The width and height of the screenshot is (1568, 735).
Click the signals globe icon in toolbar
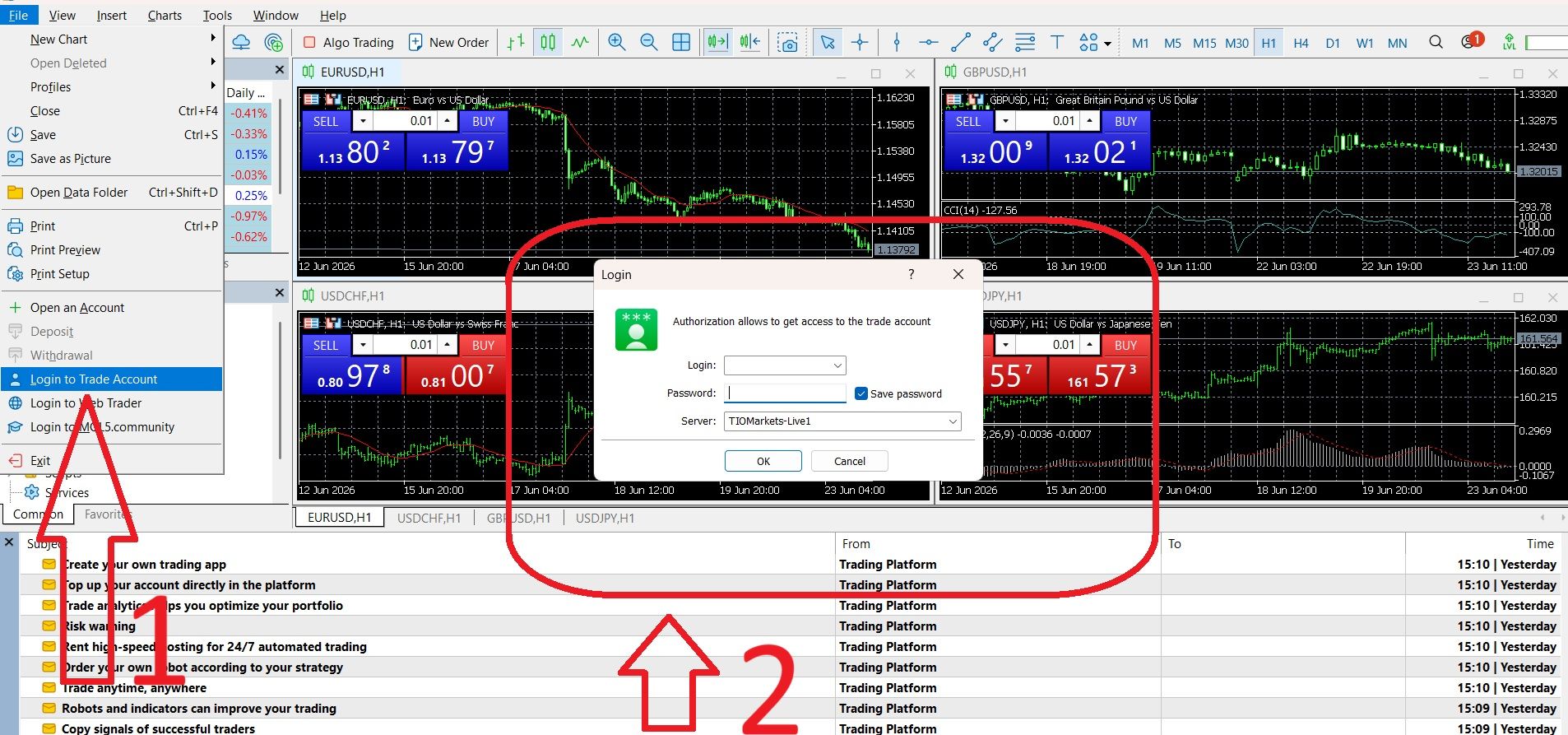[x=273, y=42]
